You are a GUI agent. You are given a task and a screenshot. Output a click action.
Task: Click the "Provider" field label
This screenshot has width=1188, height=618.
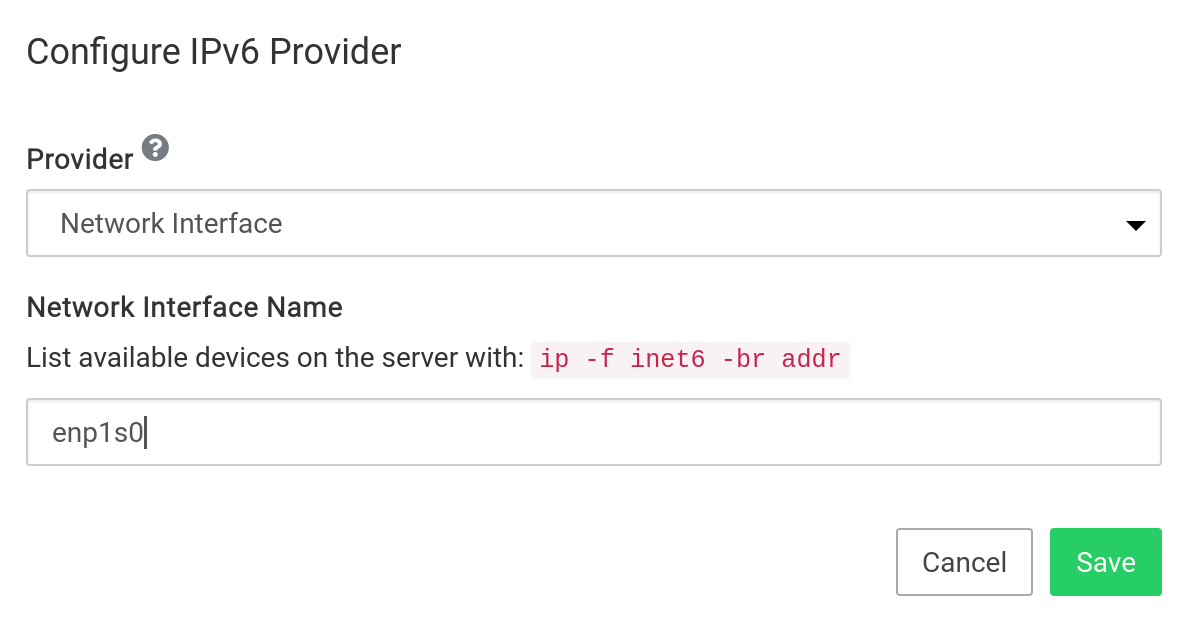pyautogui.click(x=79, y=159)
